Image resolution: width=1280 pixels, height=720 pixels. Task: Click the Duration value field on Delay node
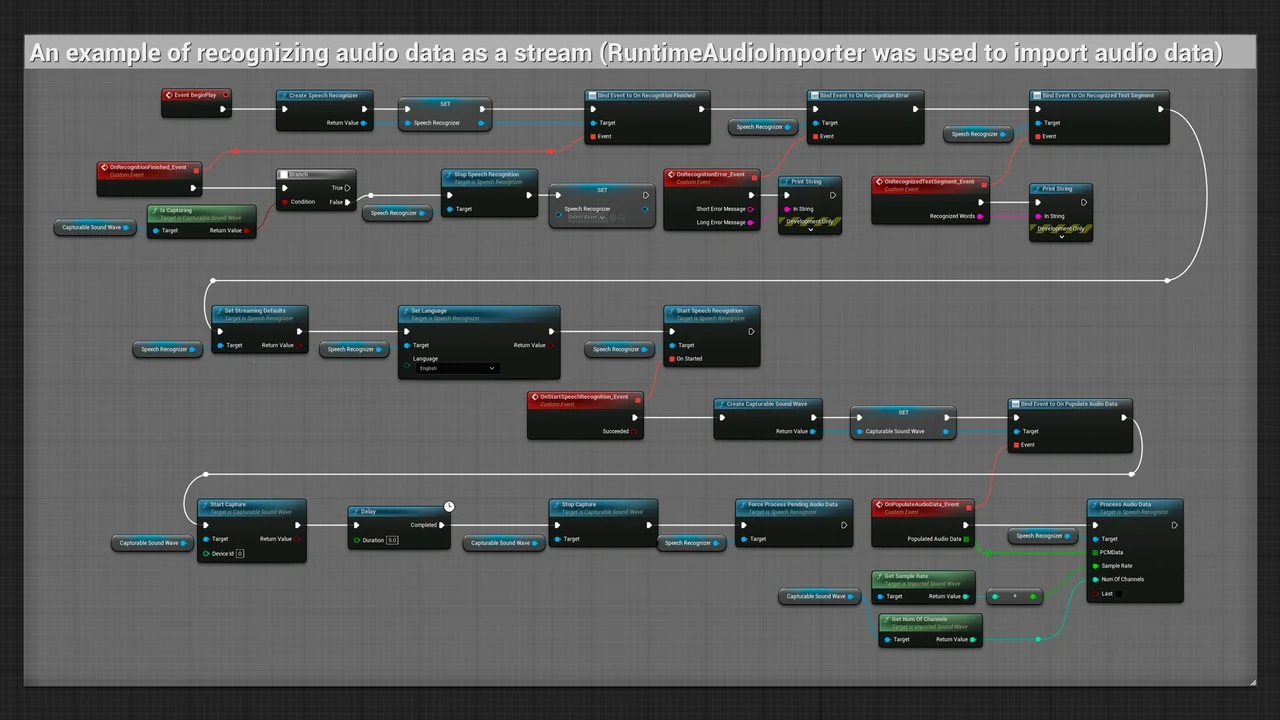(392, 540)
